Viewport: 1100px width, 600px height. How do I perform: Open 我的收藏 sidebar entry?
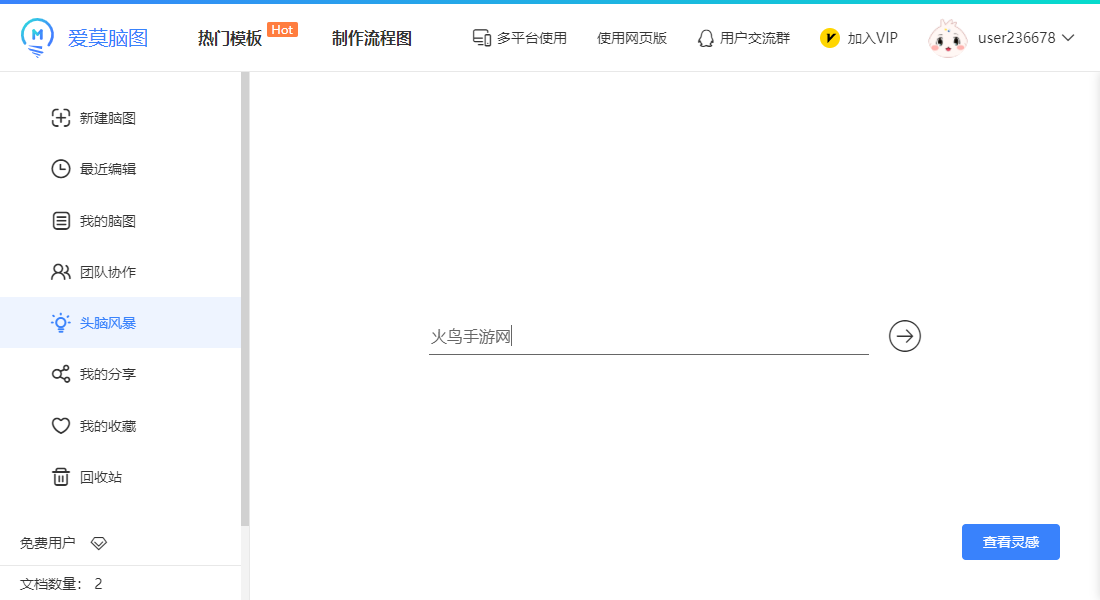tap(121, 426)
